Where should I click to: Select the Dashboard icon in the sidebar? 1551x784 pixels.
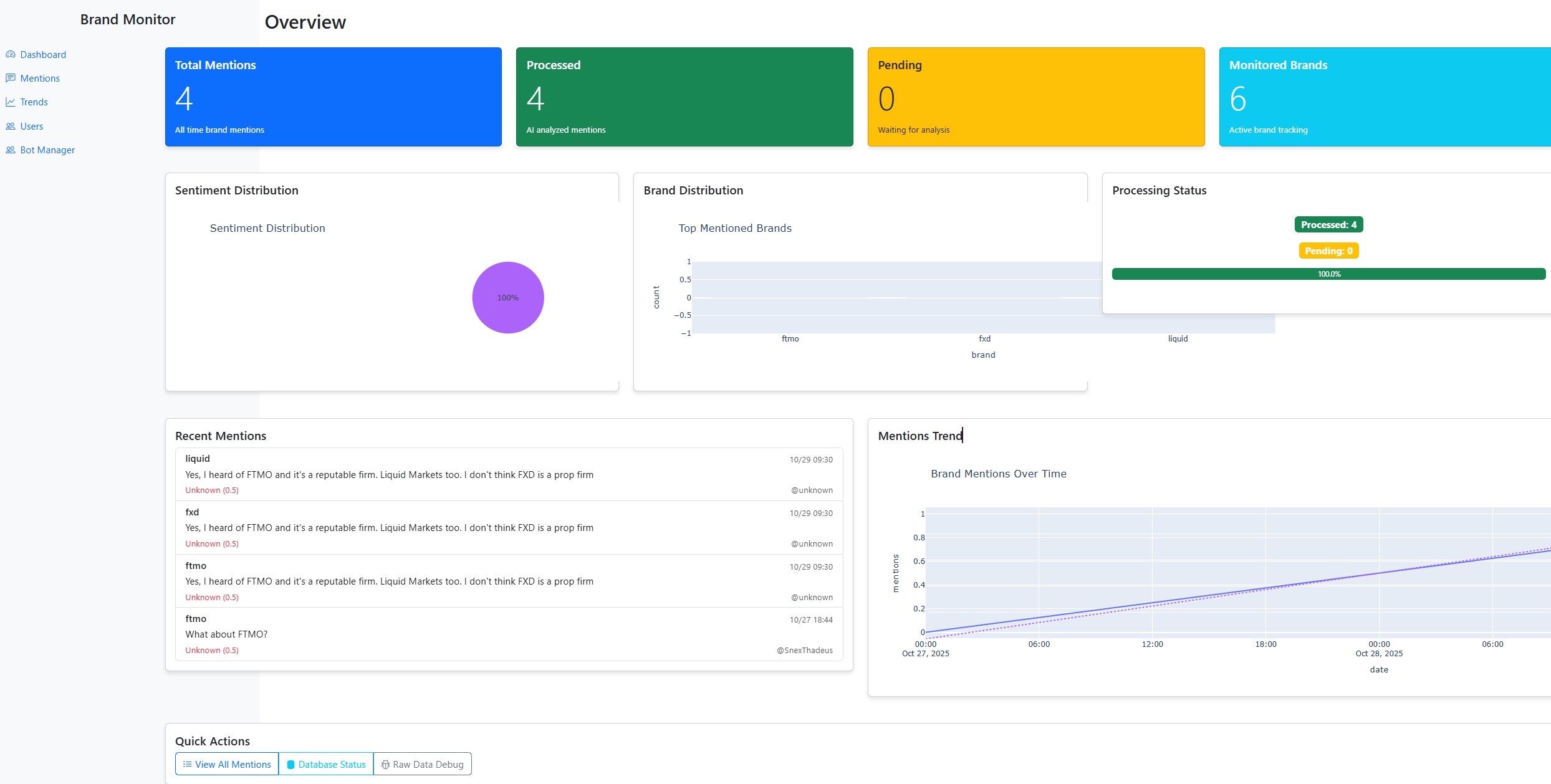(x=11, y=54)
